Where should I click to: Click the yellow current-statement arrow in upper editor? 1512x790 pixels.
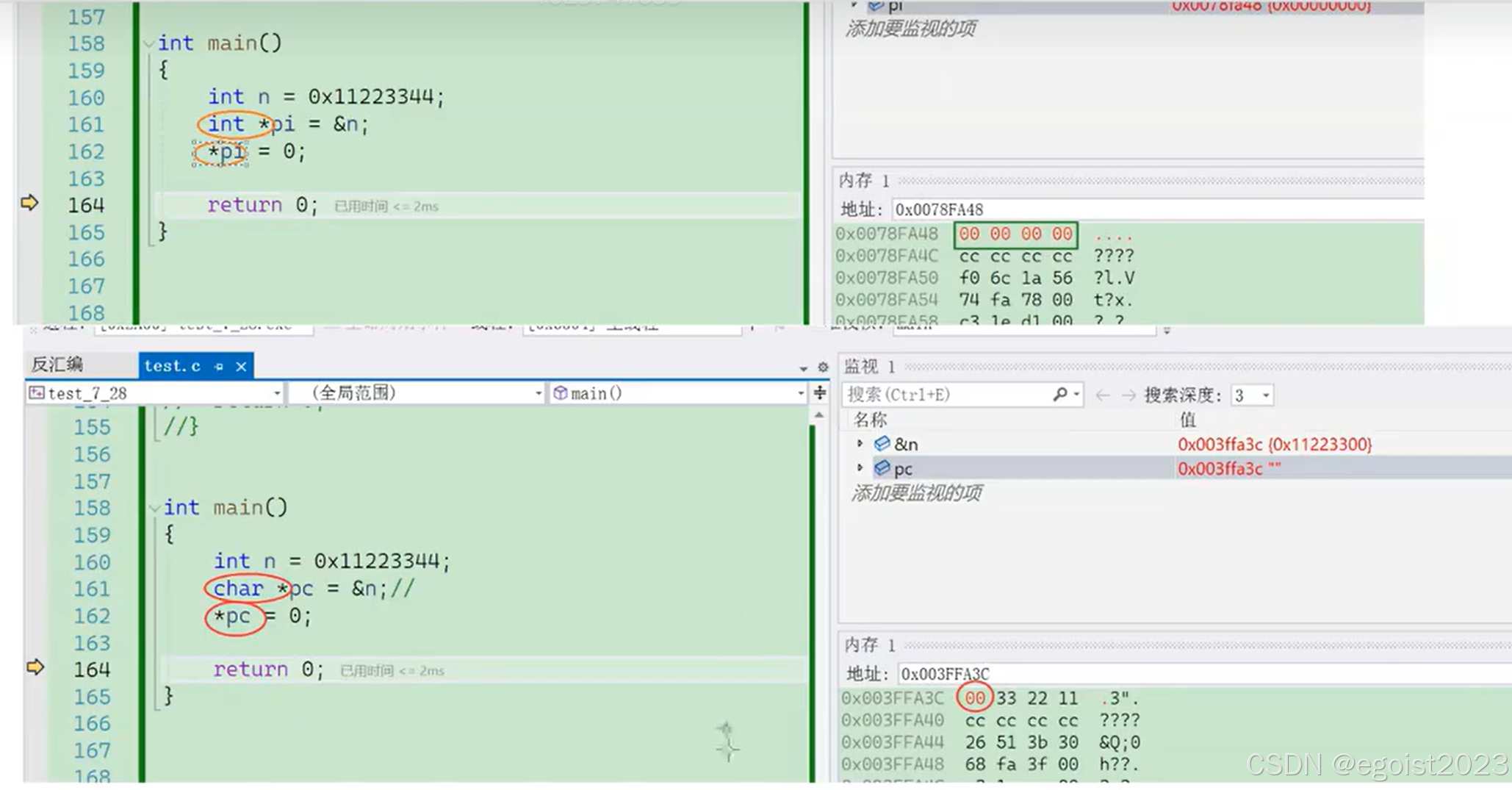pyautogui.click(x=29, y=203)
